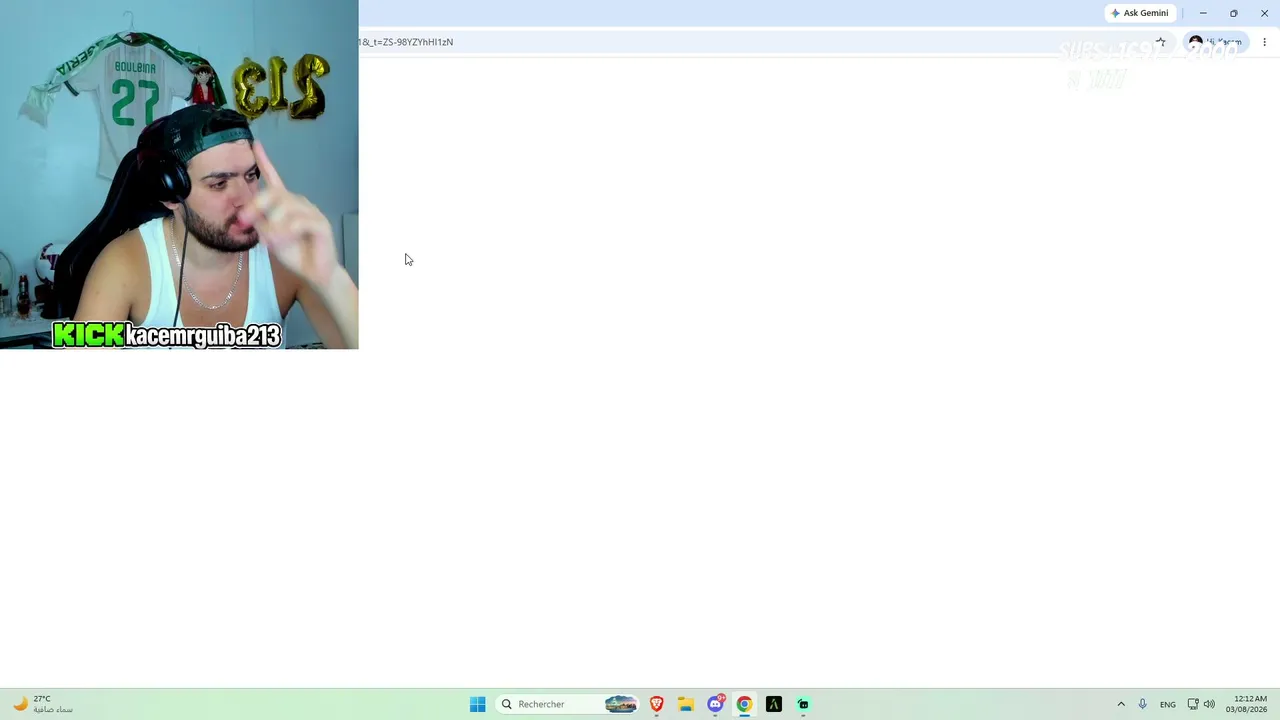Open Chrome's three-dot menu
This screenshot has height=720, width=1280.
click(1264, 42)
